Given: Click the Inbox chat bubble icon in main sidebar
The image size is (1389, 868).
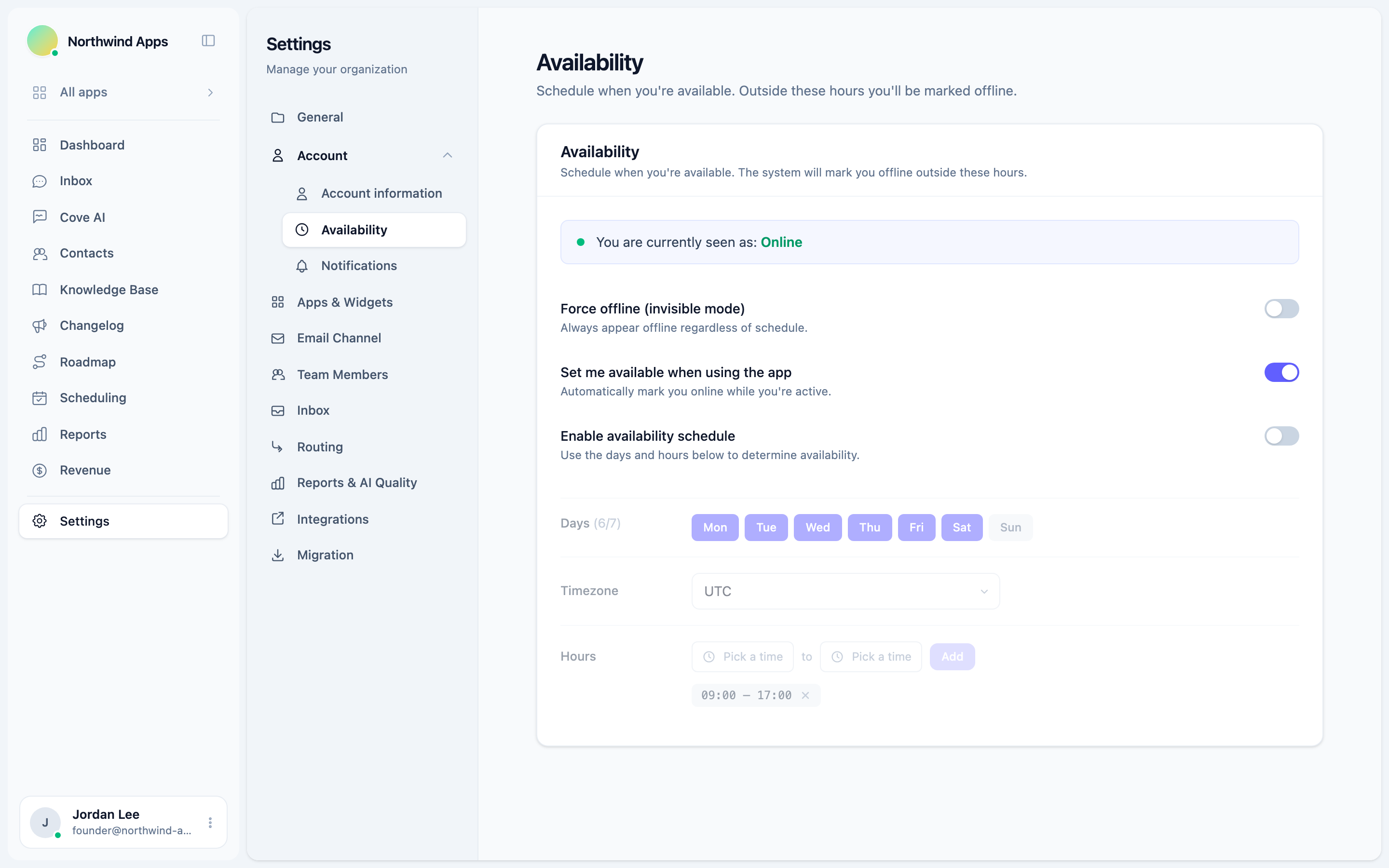Looking at the screenshot, I should point(40,181).
